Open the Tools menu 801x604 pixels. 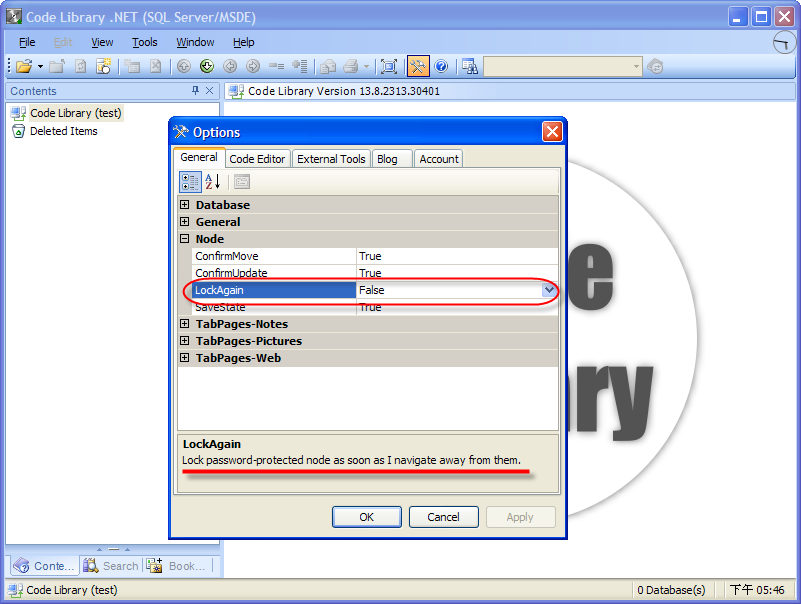coord(145,42)
